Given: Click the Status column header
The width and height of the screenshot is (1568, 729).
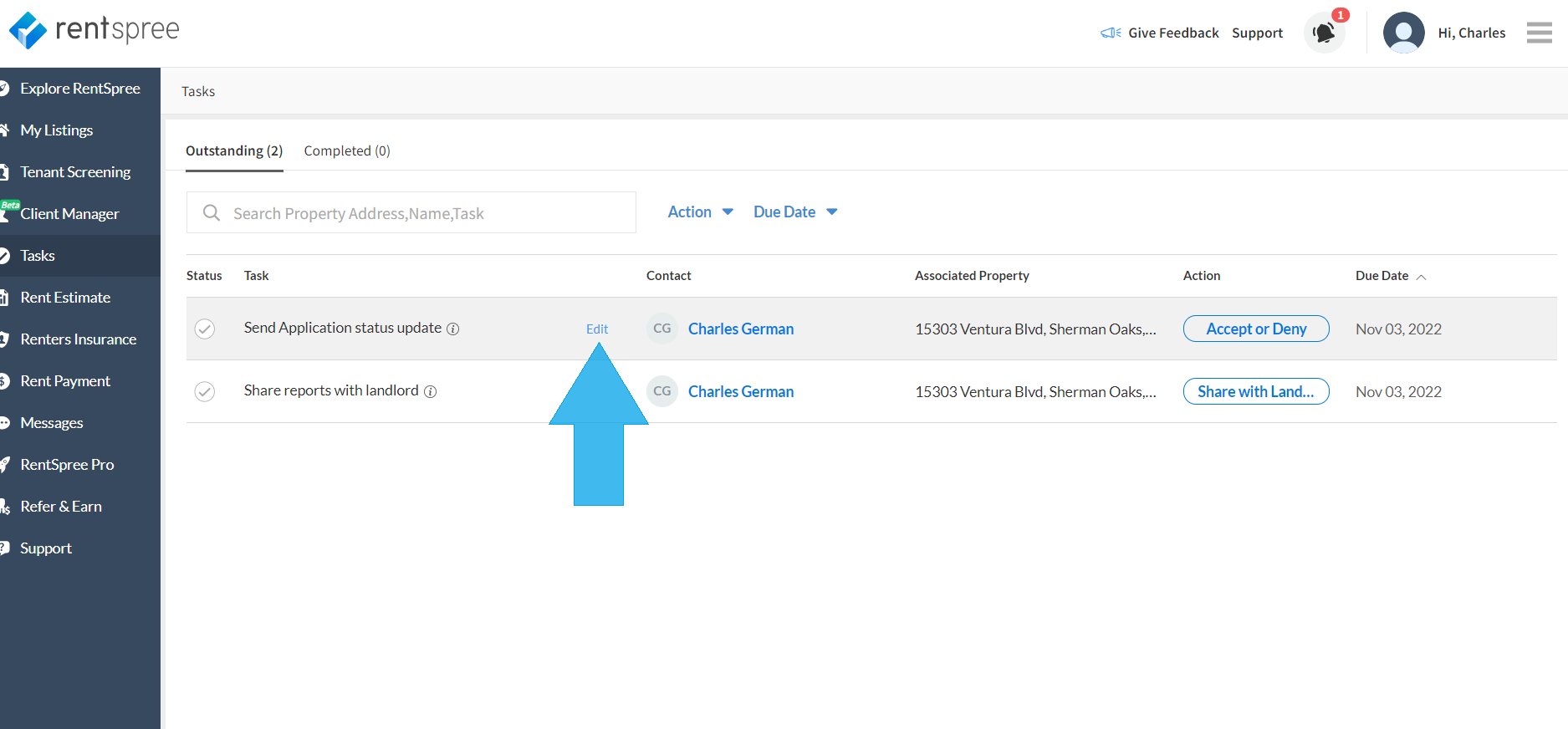Looking at the screenshot, I should click(204, 276).
